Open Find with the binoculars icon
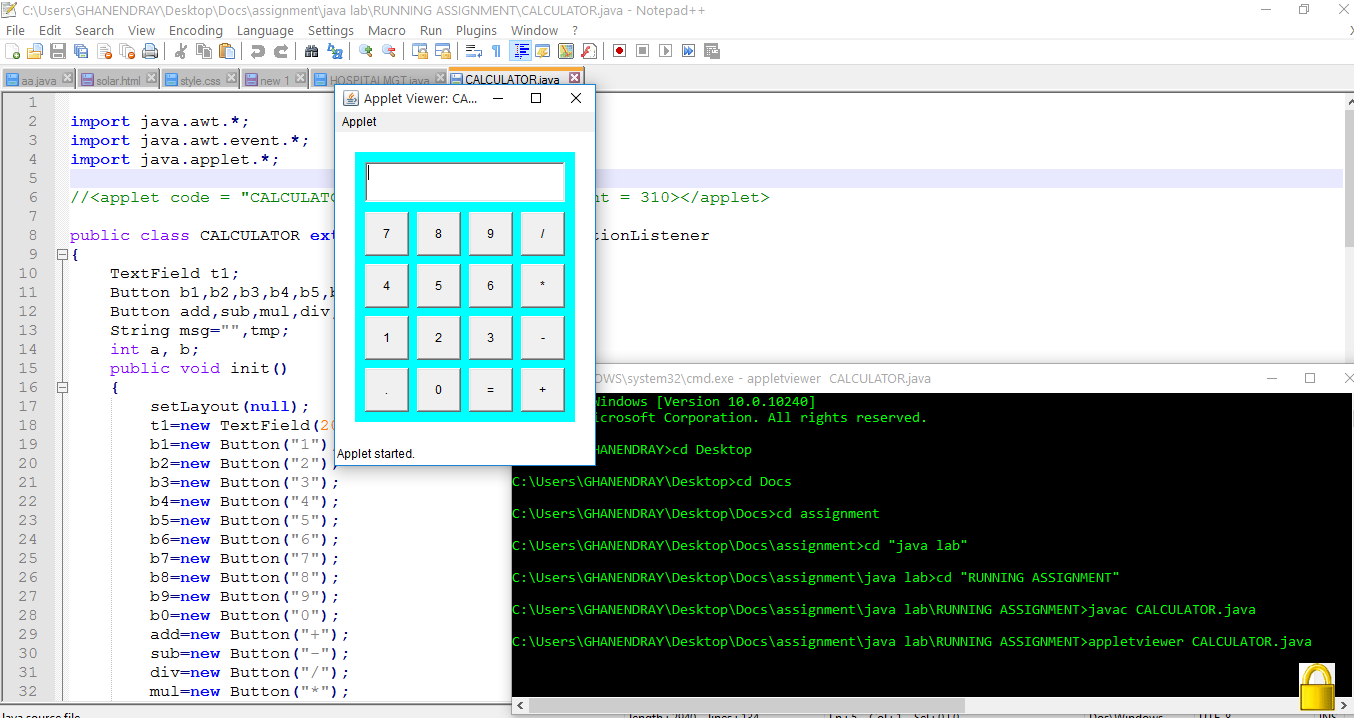 [312, 51]
